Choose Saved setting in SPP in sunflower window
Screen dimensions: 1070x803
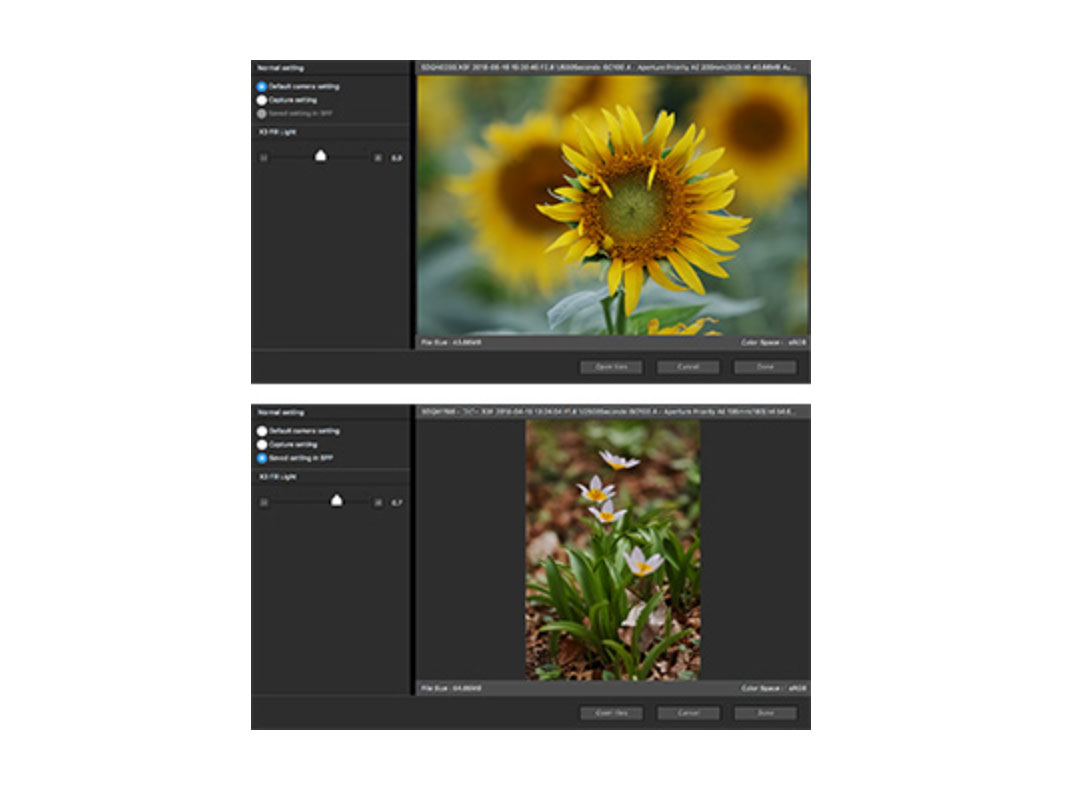[262, 113]
